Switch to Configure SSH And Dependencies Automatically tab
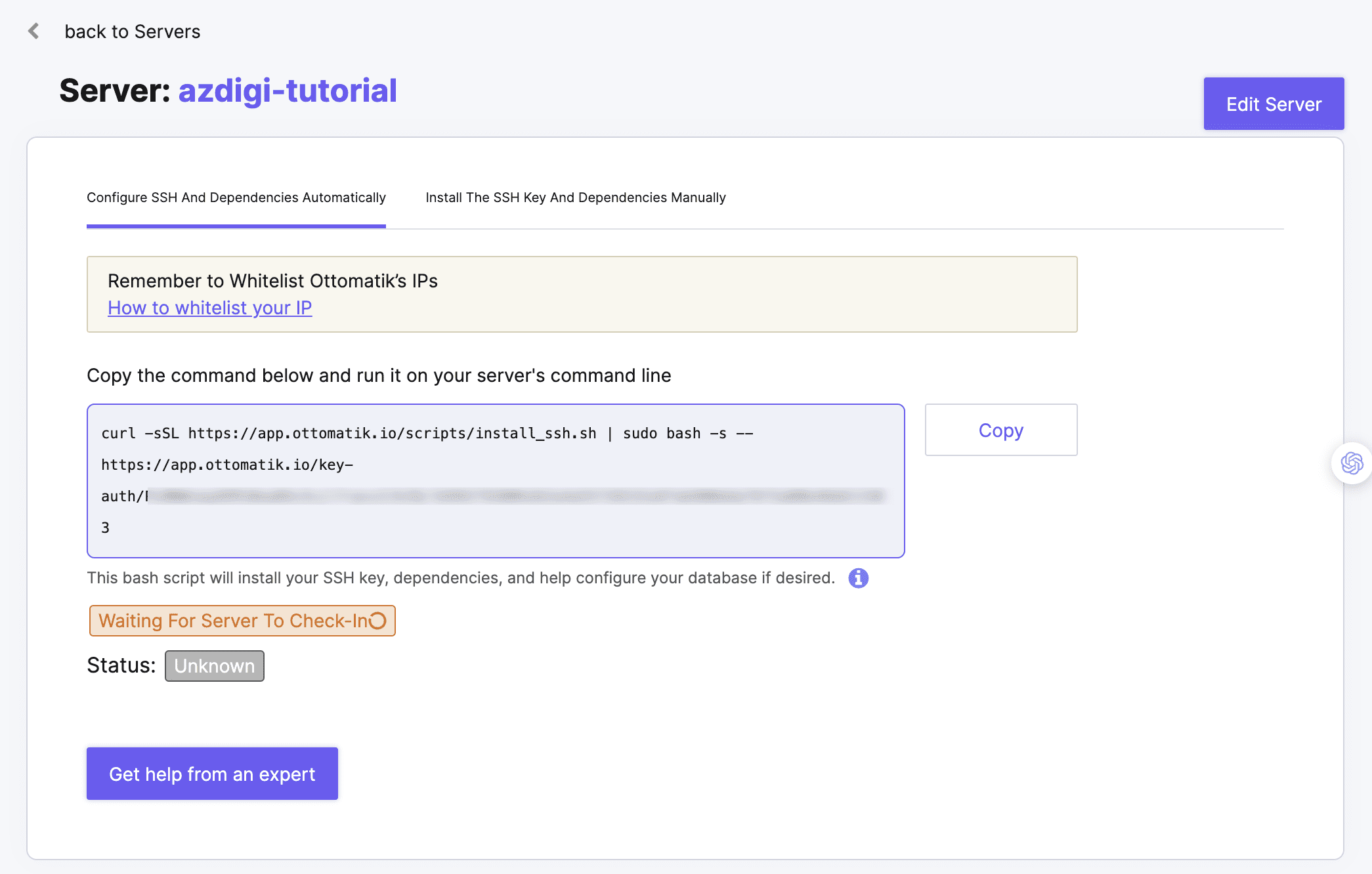Viewport: 1372px width, 874px height. pos(236,198)
